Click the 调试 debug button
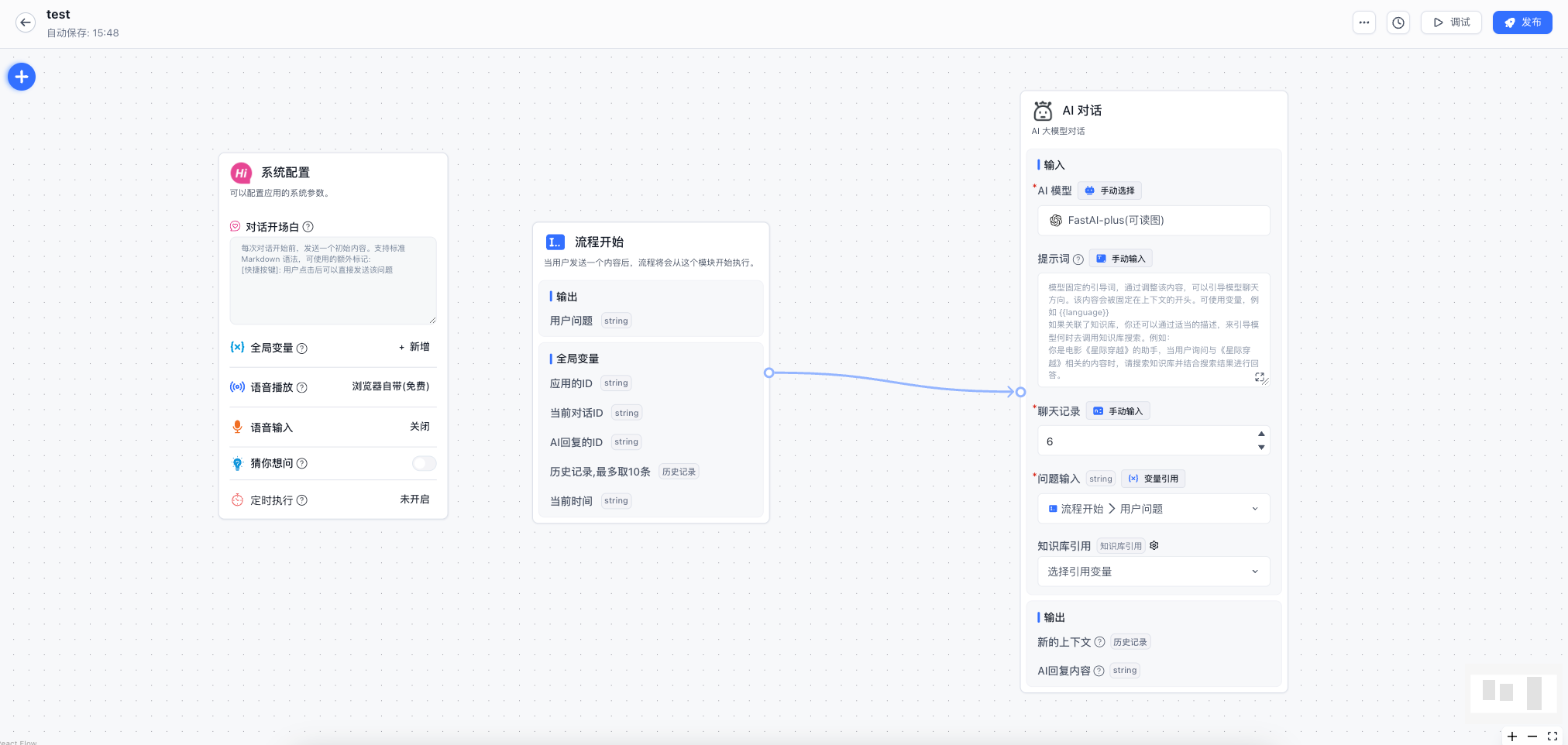Image resolution: width=1568 pixels, height=745 pixels. tap(1451, 22)
